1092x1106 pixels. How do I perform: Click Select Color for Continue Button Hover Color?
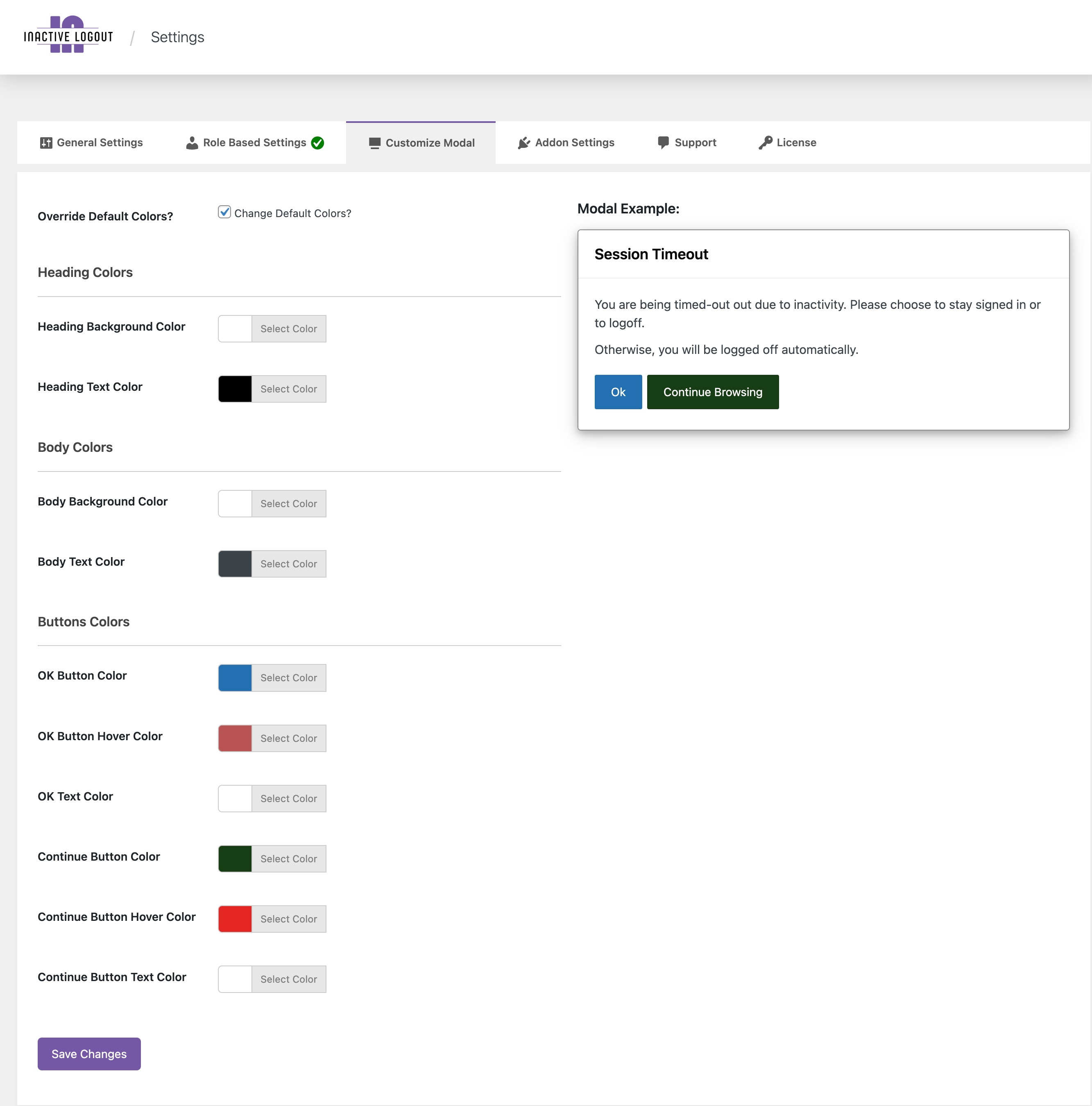click(289, 919)
